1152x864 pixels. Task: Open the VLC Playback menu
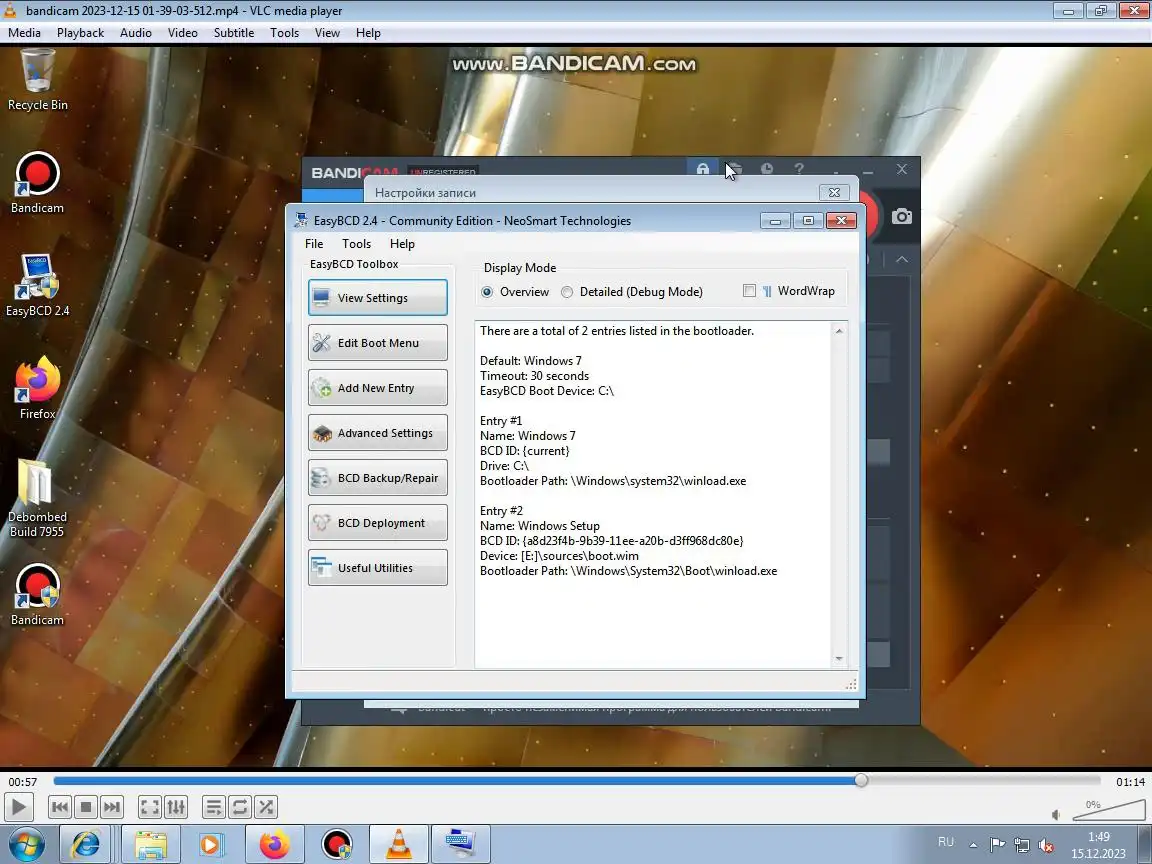pyautogui.click(x=80, y=32)
